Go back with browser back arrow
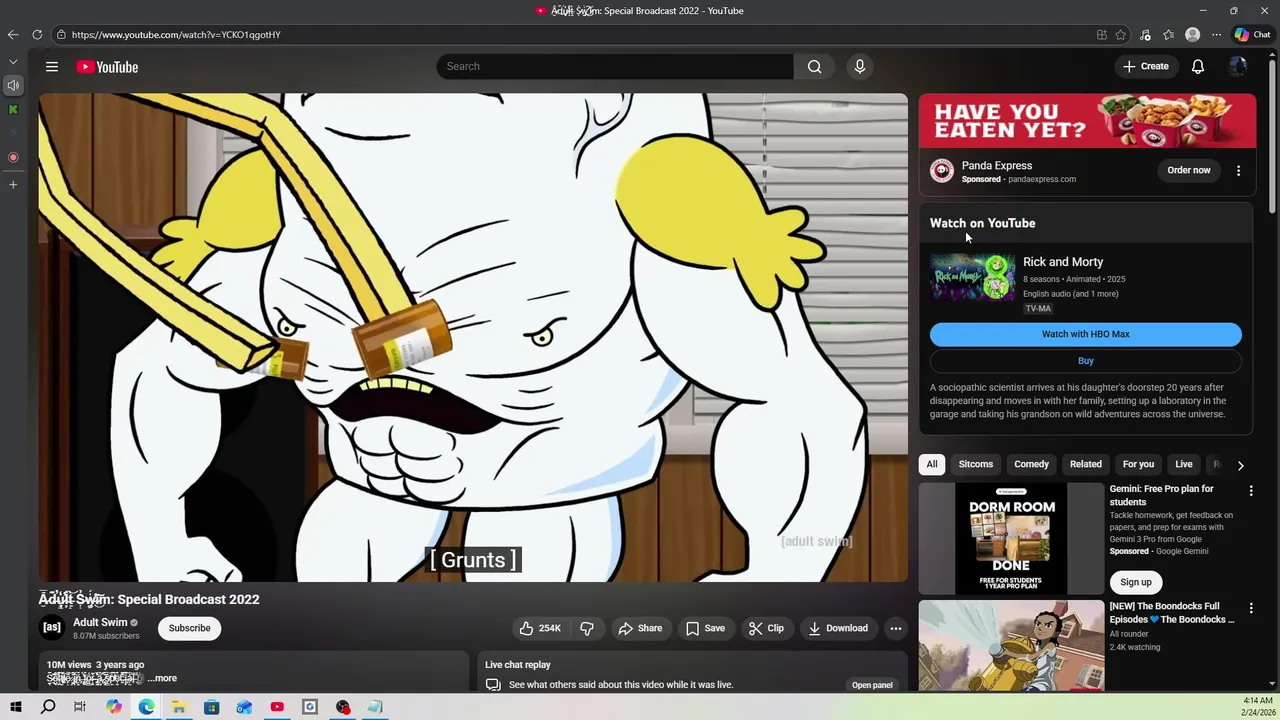1280x720 pixels. click(13, 35)
